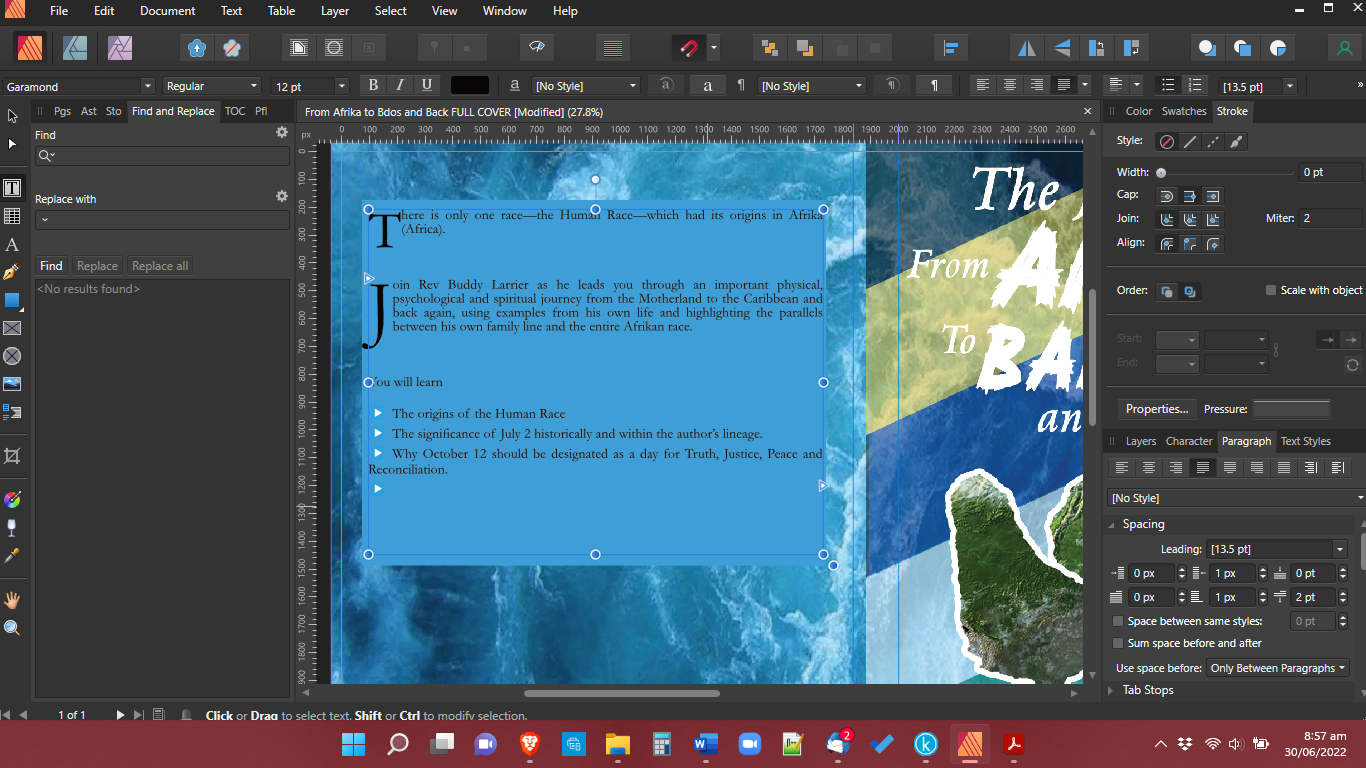Click the Replace all button
Image resolution: width=1366 pixels, height=768 pixels.
[159, 265]
